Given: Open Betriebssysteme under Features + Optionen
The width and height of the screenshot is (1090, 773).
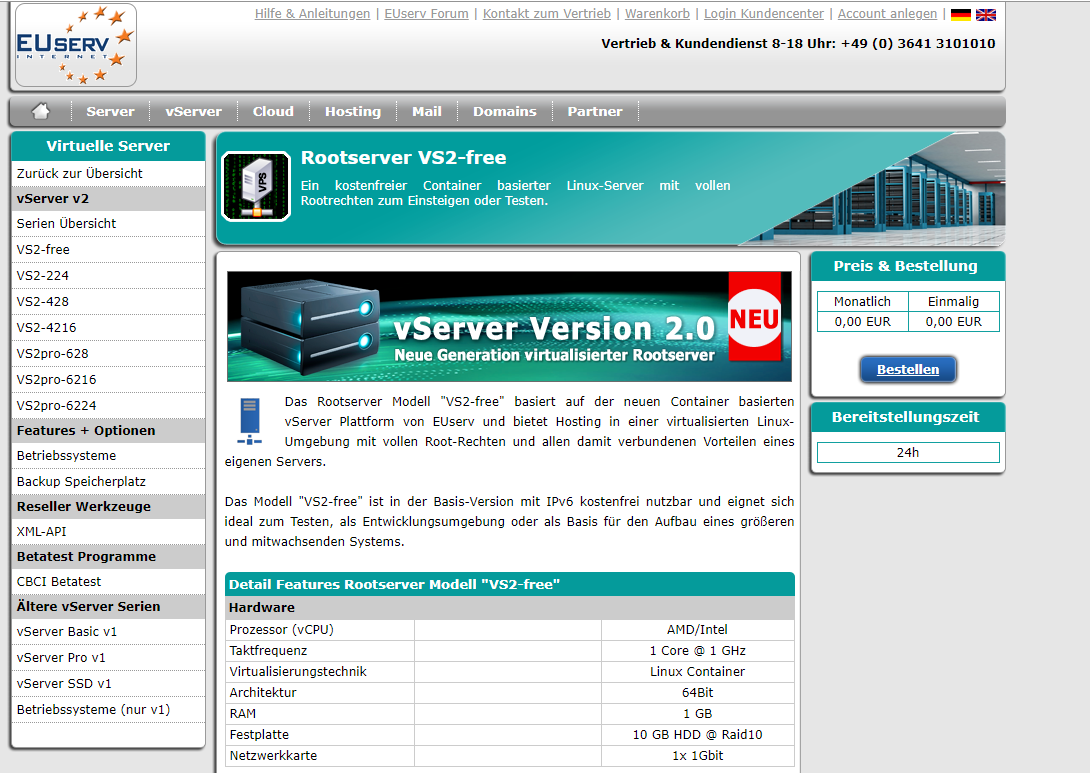Looking at the screenshot, I should click(108, 455).
